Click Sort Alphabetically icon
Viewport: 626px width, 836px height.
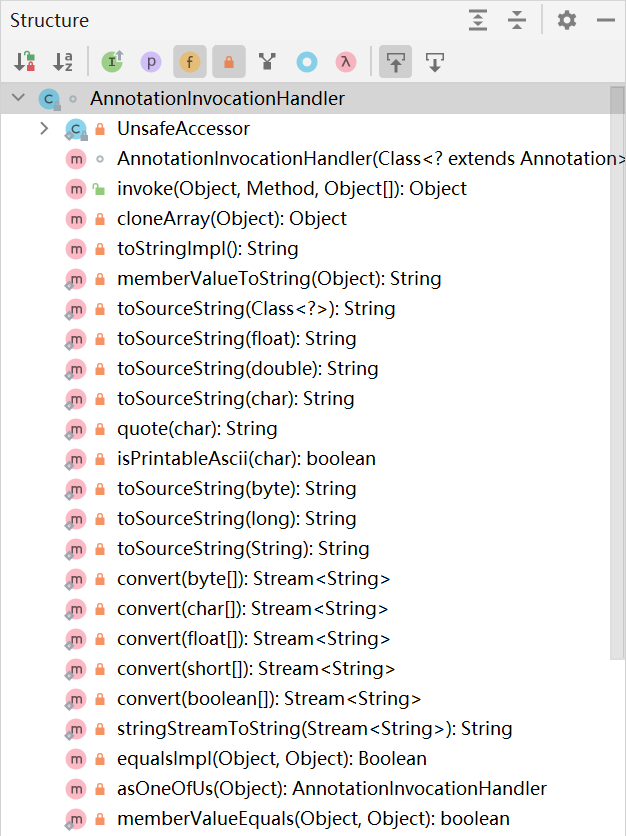(x=63, y=62)
